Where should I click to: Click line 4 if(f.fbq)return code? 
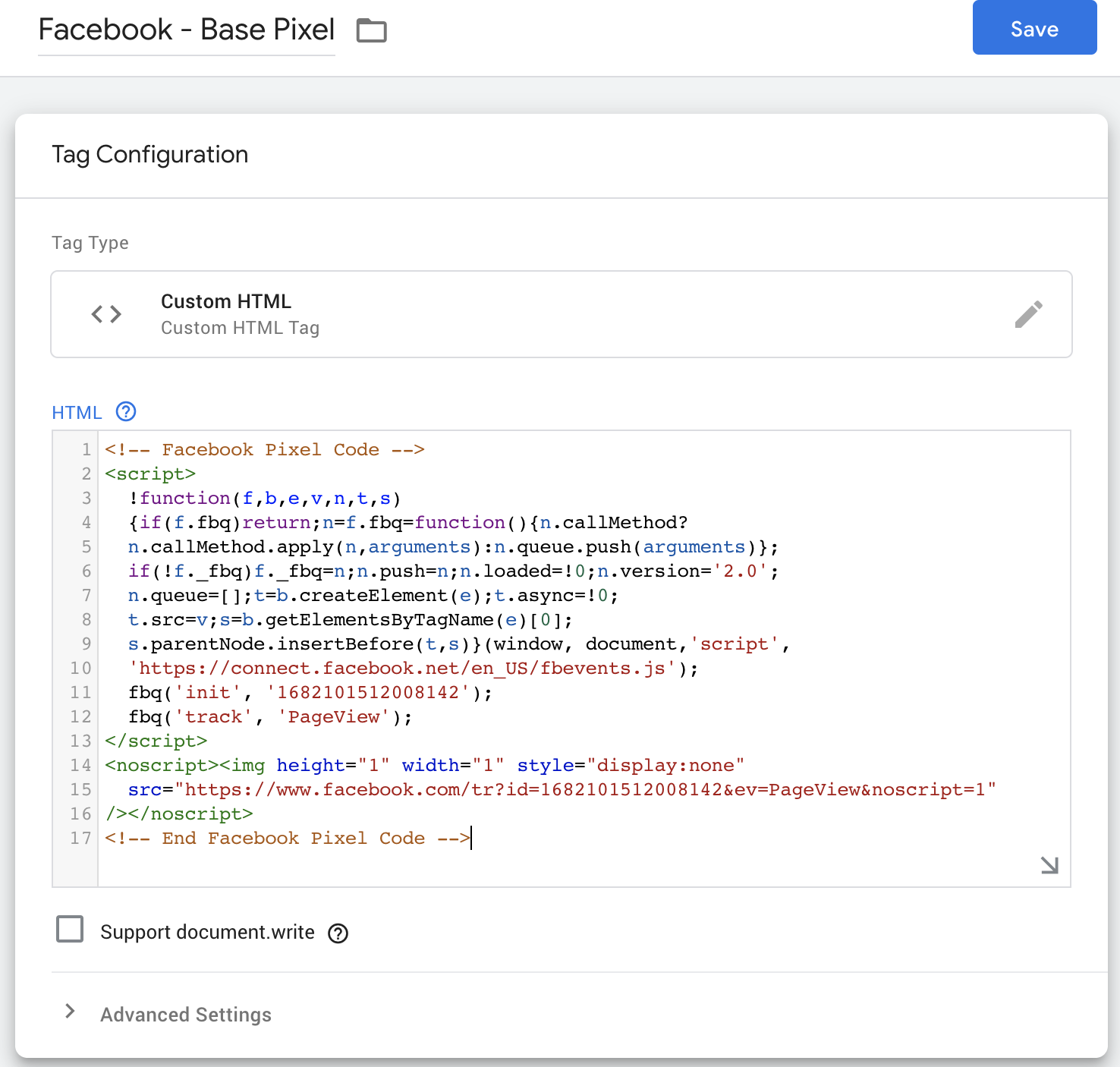407,522
